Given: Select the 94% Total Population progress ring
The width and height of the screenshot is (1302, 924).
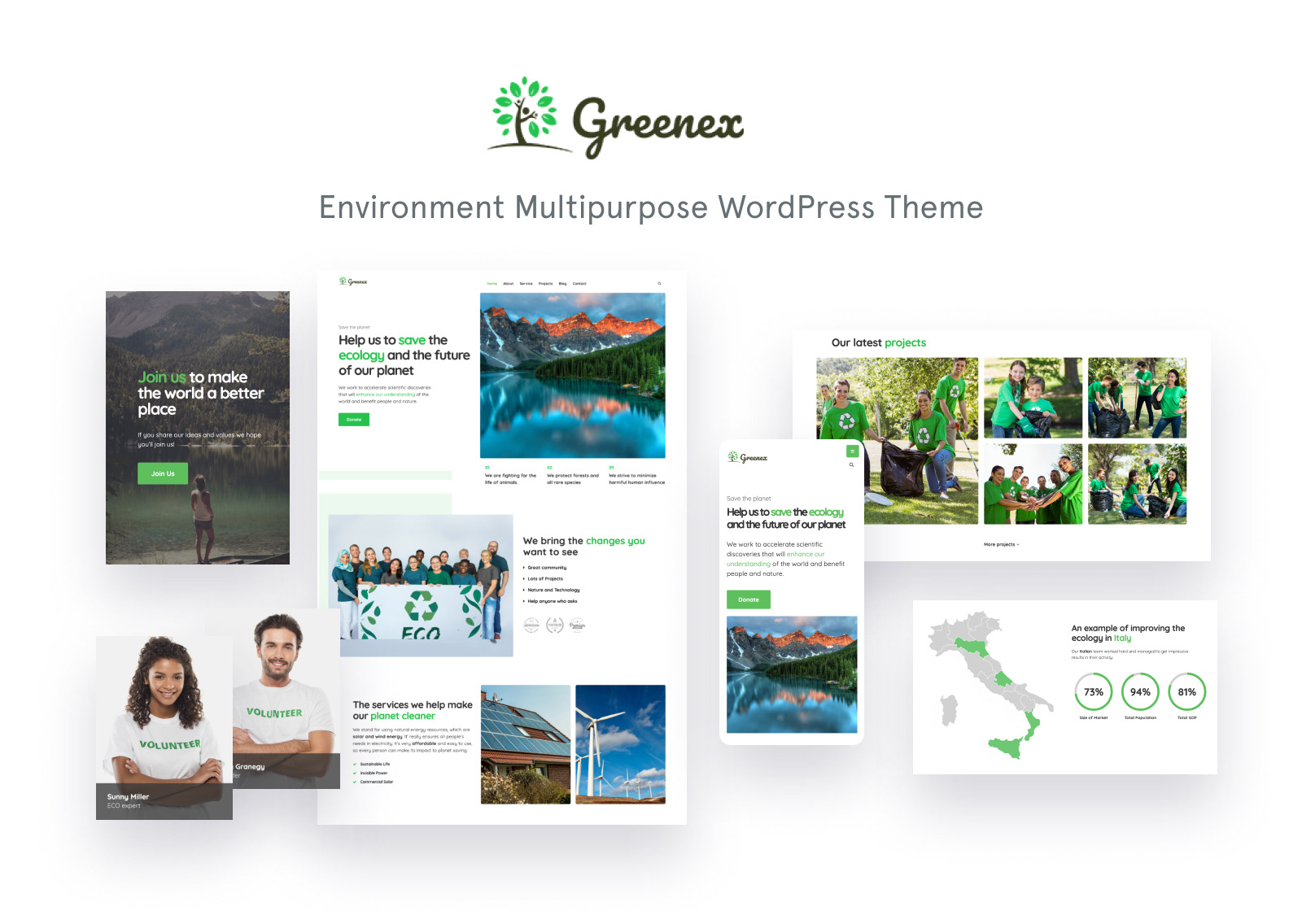Looking at the screenshot, I should tap(1140, 691).
